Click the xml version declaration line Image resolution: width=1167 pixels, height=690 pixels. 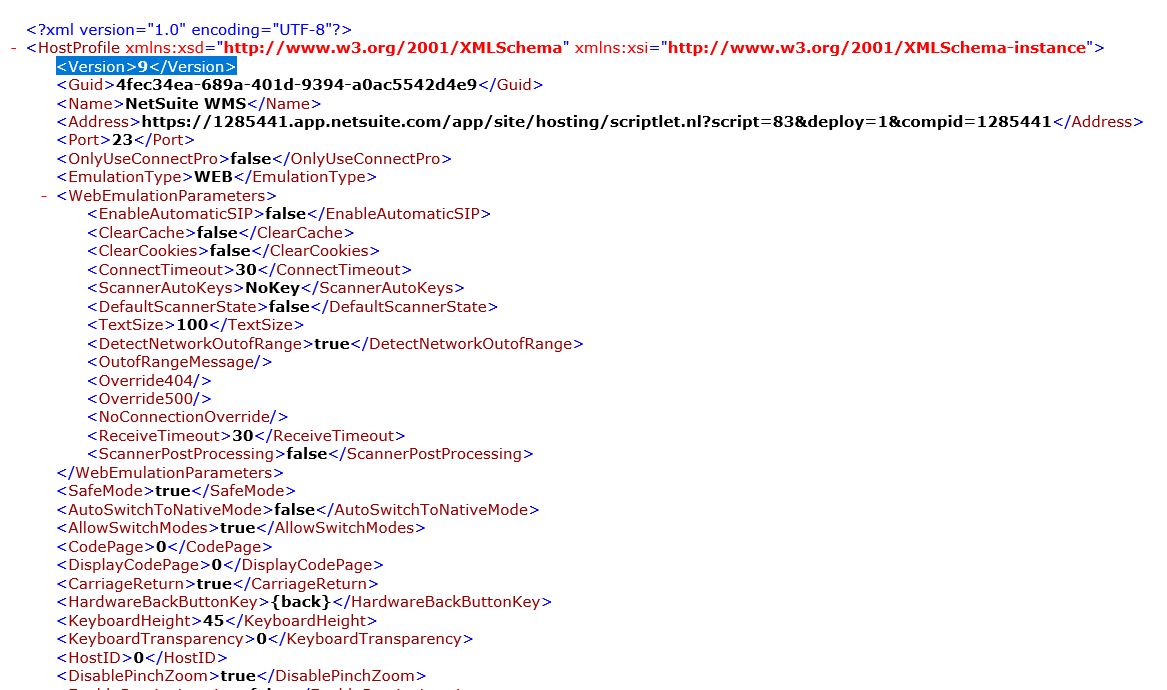188,30
